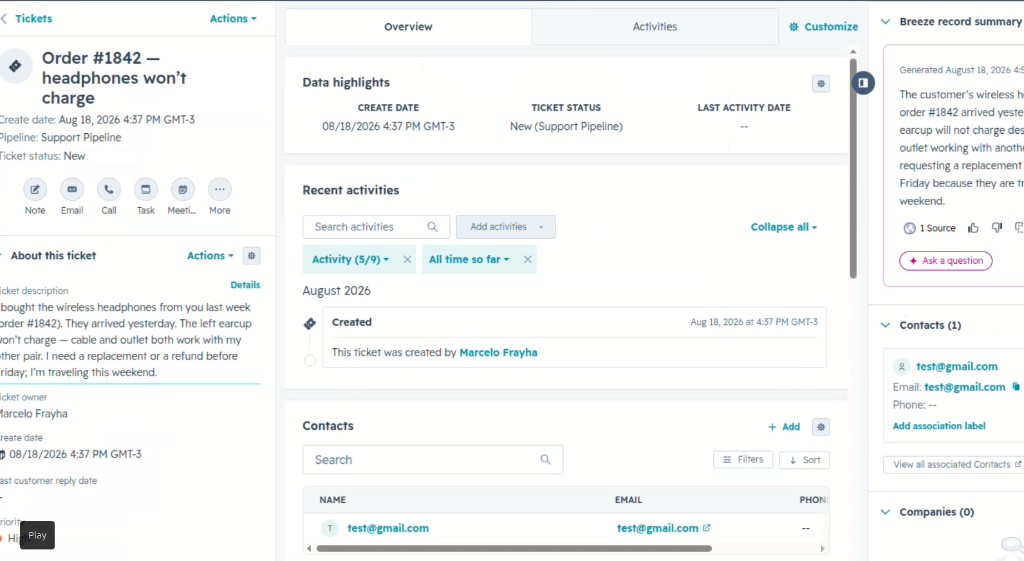This screenshot has width=1024, height=561.
Task: Expand the Companies (0) section
Action: (886, 512)
